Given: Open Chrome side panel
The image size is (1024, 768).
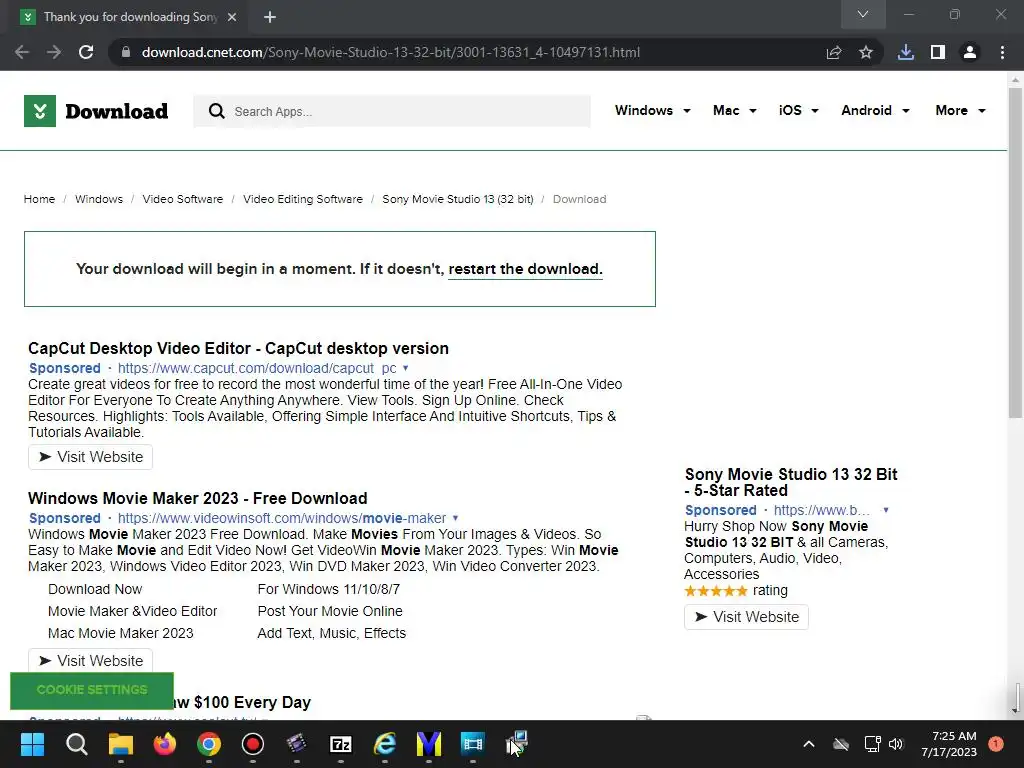Looking at the screenshot, I should pyautogui.click(x=938, y=52).
